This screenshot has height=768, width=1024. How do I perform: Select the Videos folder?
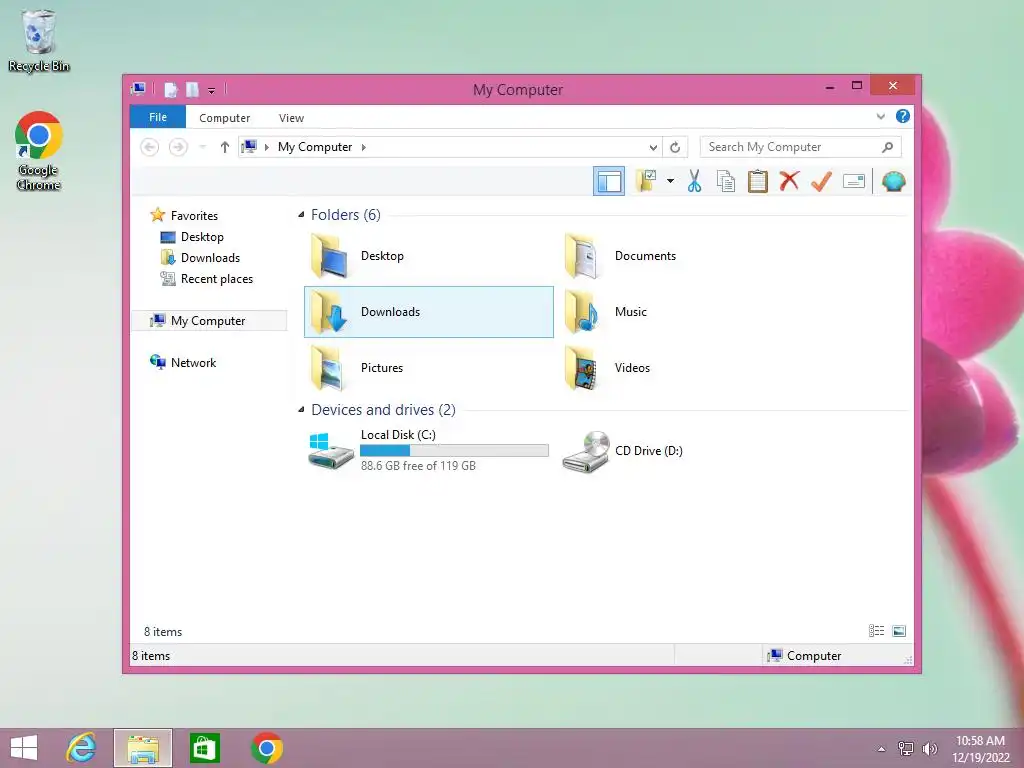[682, 368]
